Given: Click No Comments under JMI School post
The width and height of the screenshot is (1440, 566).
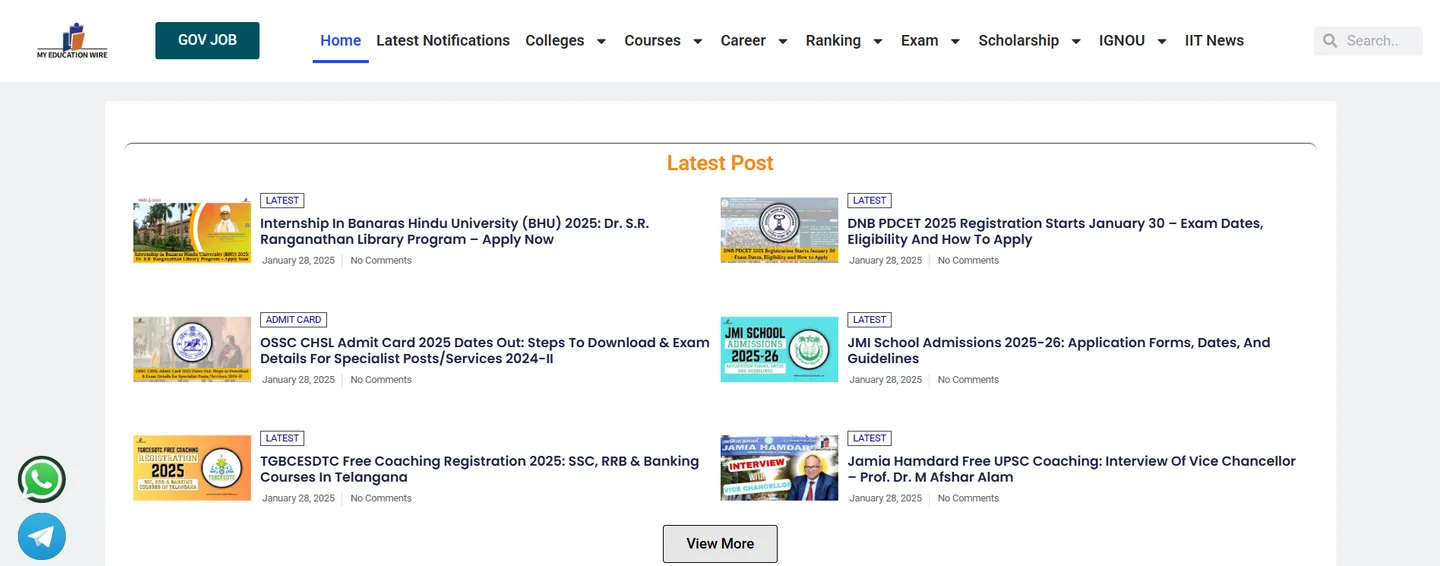Looking at the screenshot, I should point(968,379).
